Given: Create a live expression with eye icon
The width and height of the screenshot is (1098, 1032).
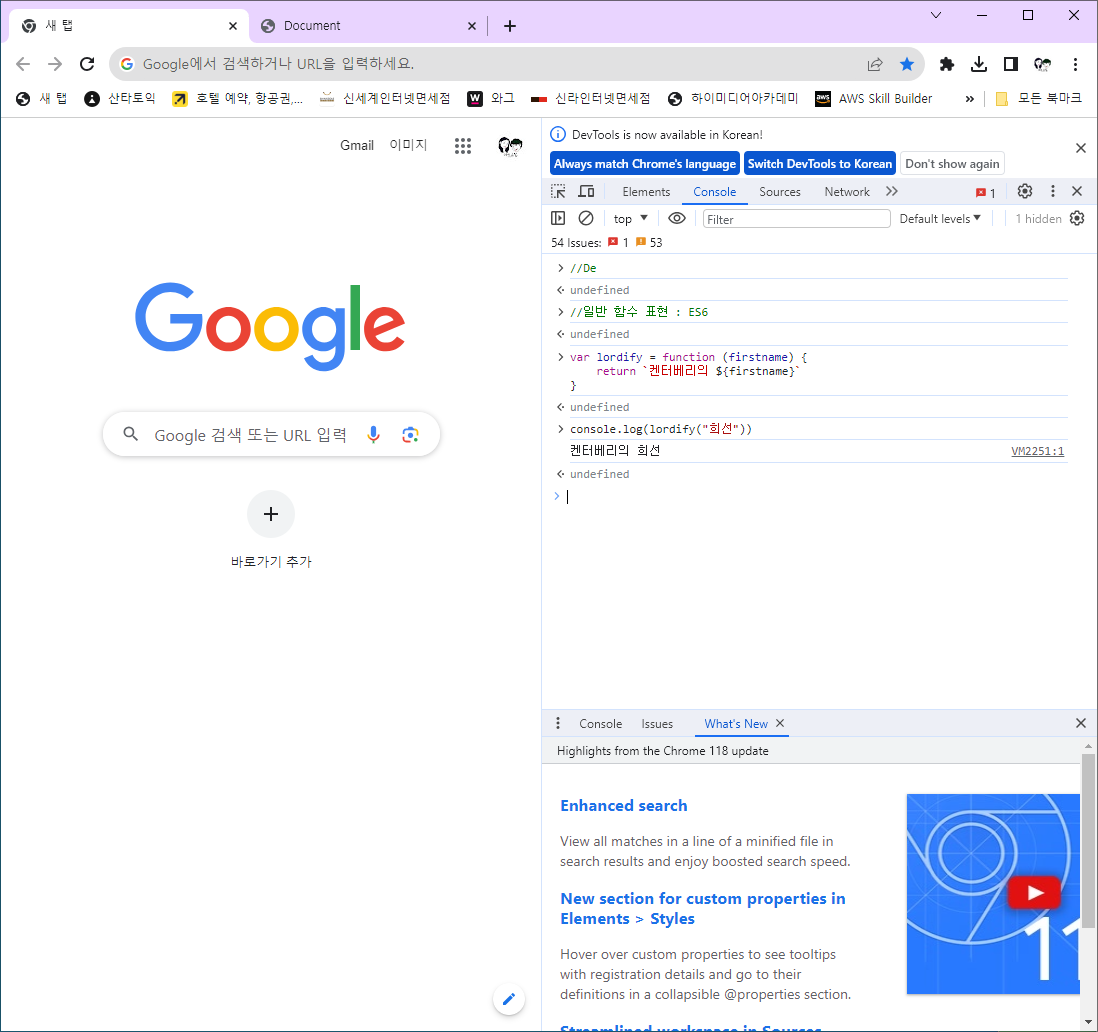Looking at the screenshot, I should coord(676,218).
